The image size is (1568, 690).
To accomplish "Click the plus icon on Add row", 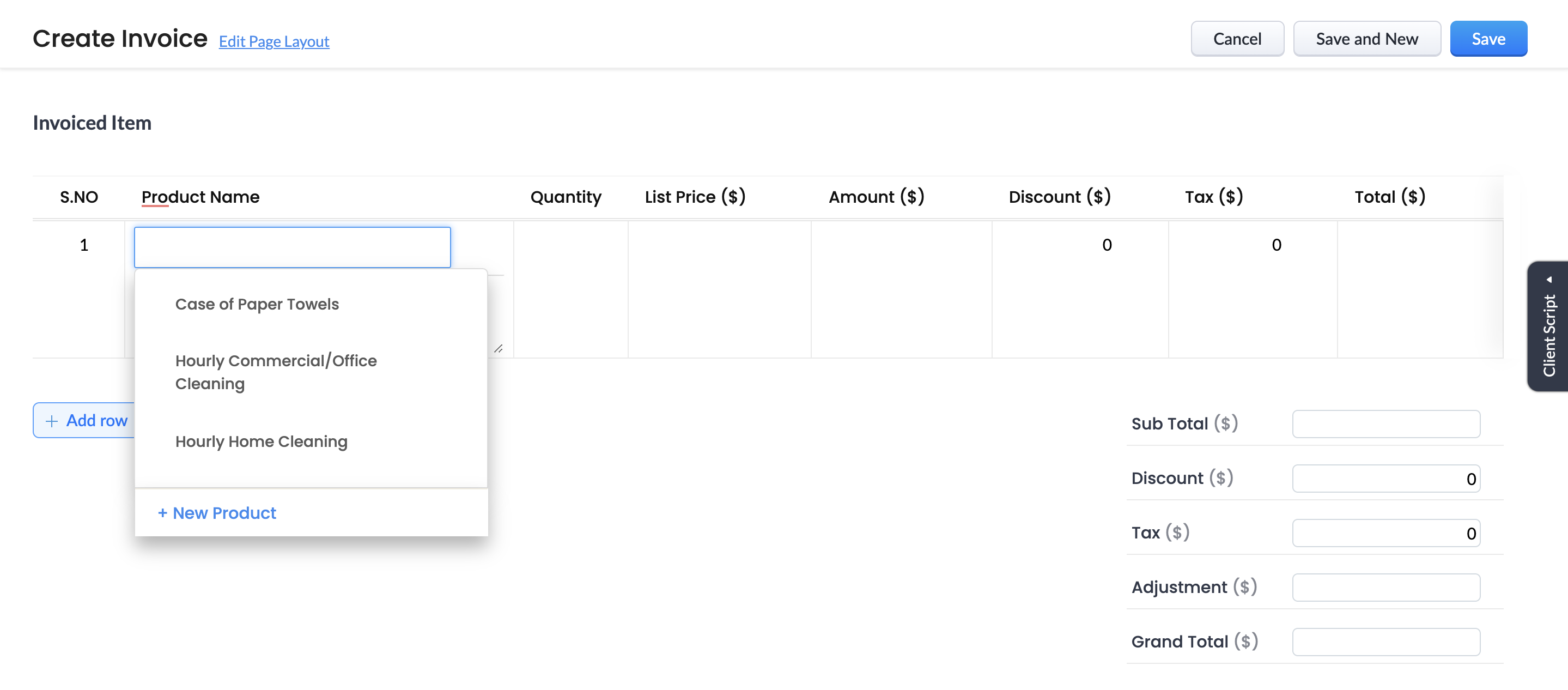I will 52,421.
